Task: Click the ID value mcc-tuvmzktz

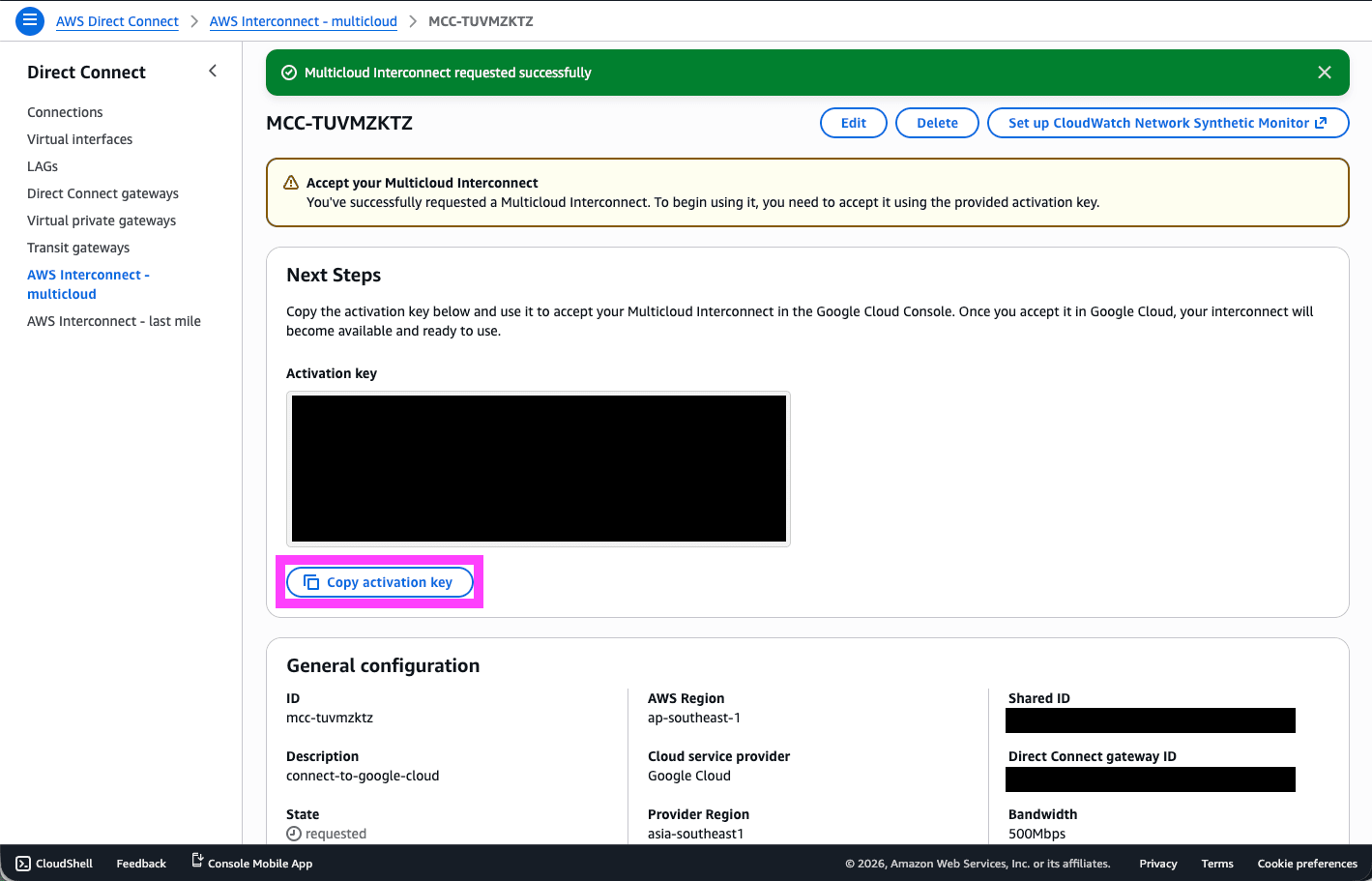Action: tap(330, 718)
